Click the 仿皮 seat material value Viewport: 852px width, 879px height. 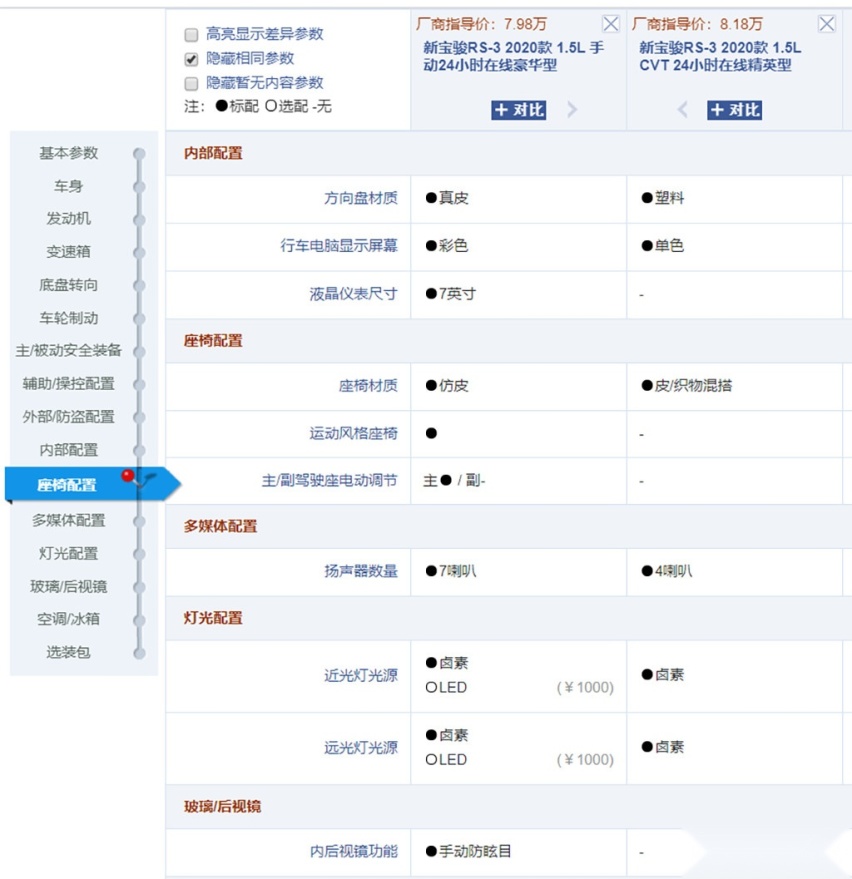click(x=447, y=386)
